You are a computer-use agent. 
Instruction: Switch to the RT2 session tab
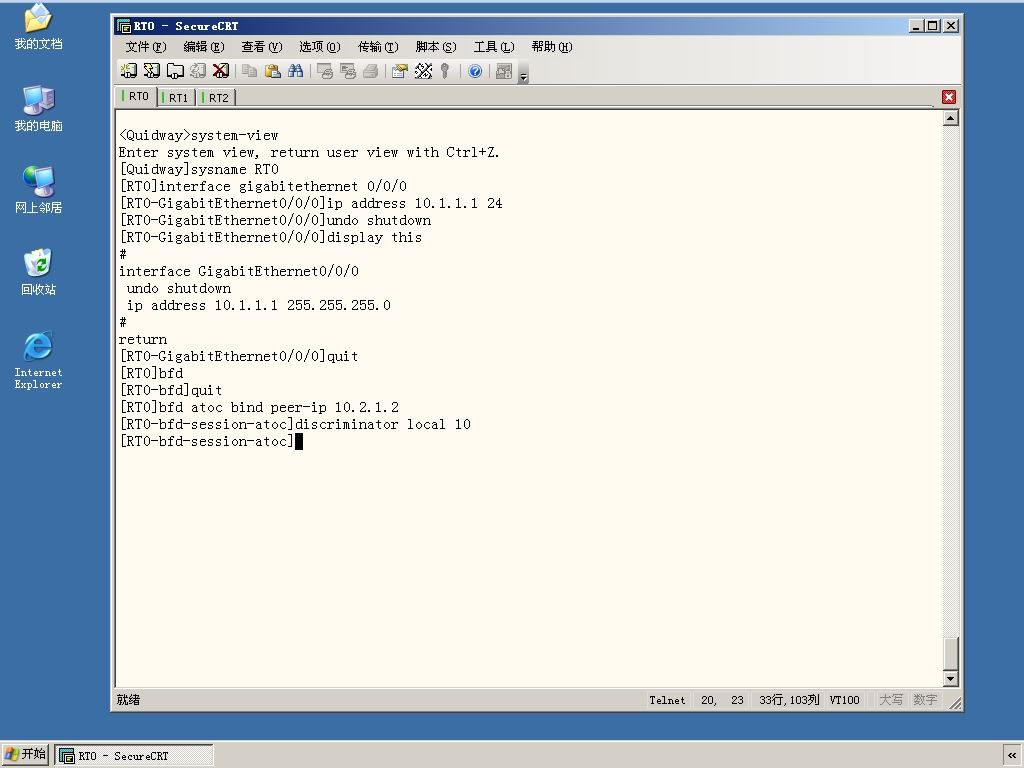[x=217, y=97]
